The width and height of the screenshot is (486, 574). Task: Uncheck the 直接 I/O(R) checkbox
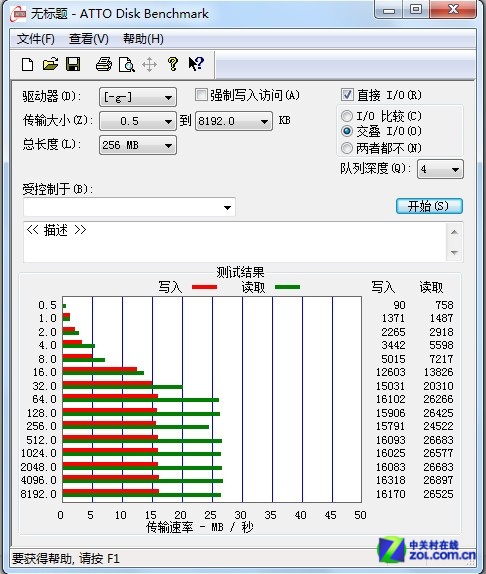347,95
